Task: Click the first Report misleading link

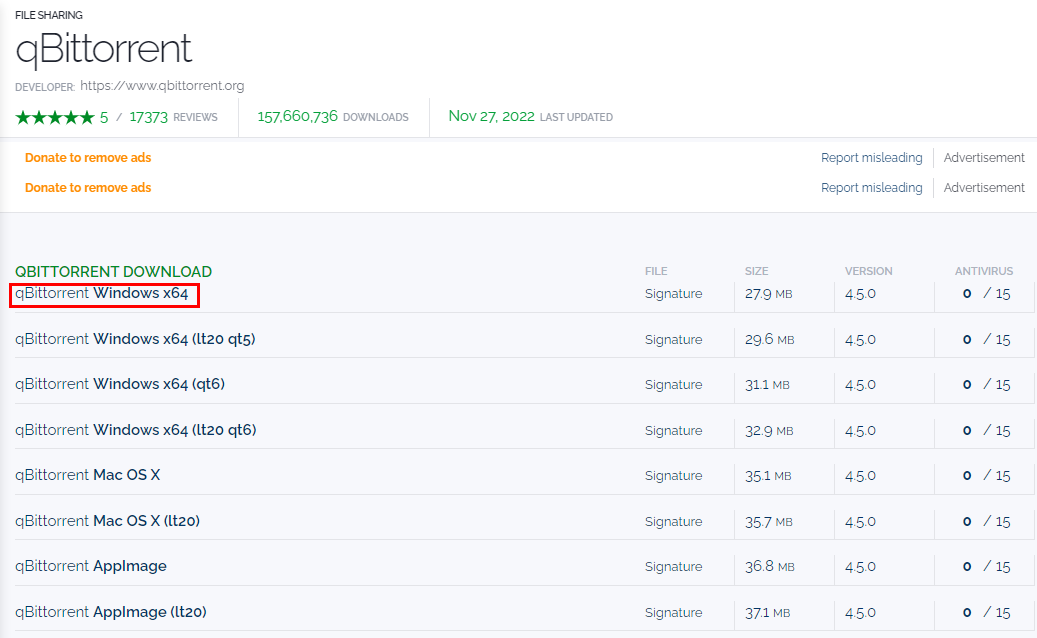Action: click(872, 157)
